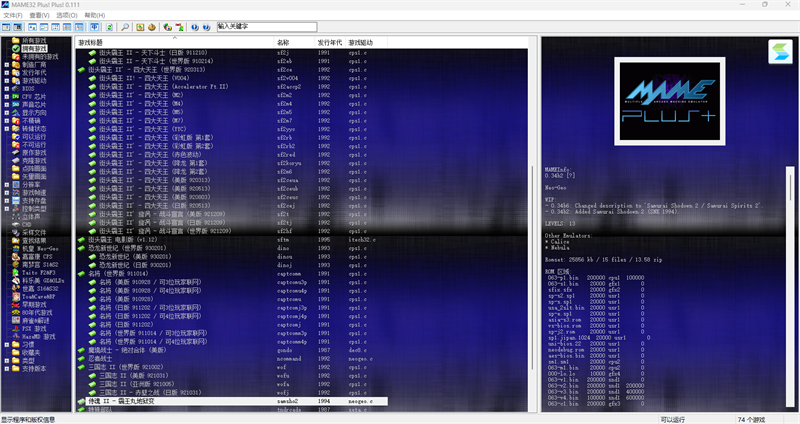800x424 pixels.
Task: Click the orange round toolbar icon
Action: [x=152, y=27]
